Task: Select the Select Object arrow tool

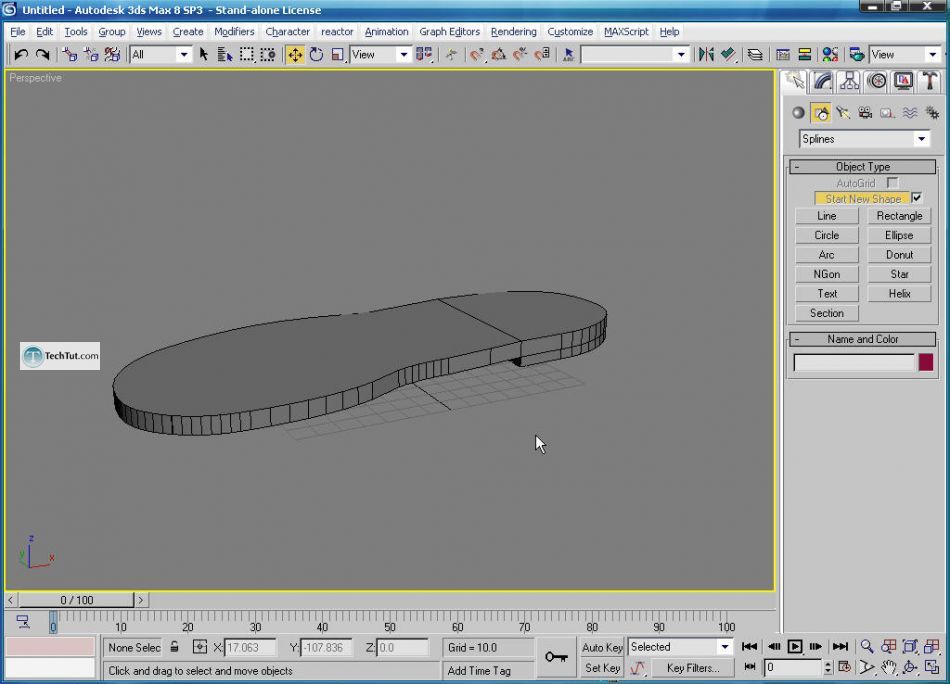Action: pos(204,55)
